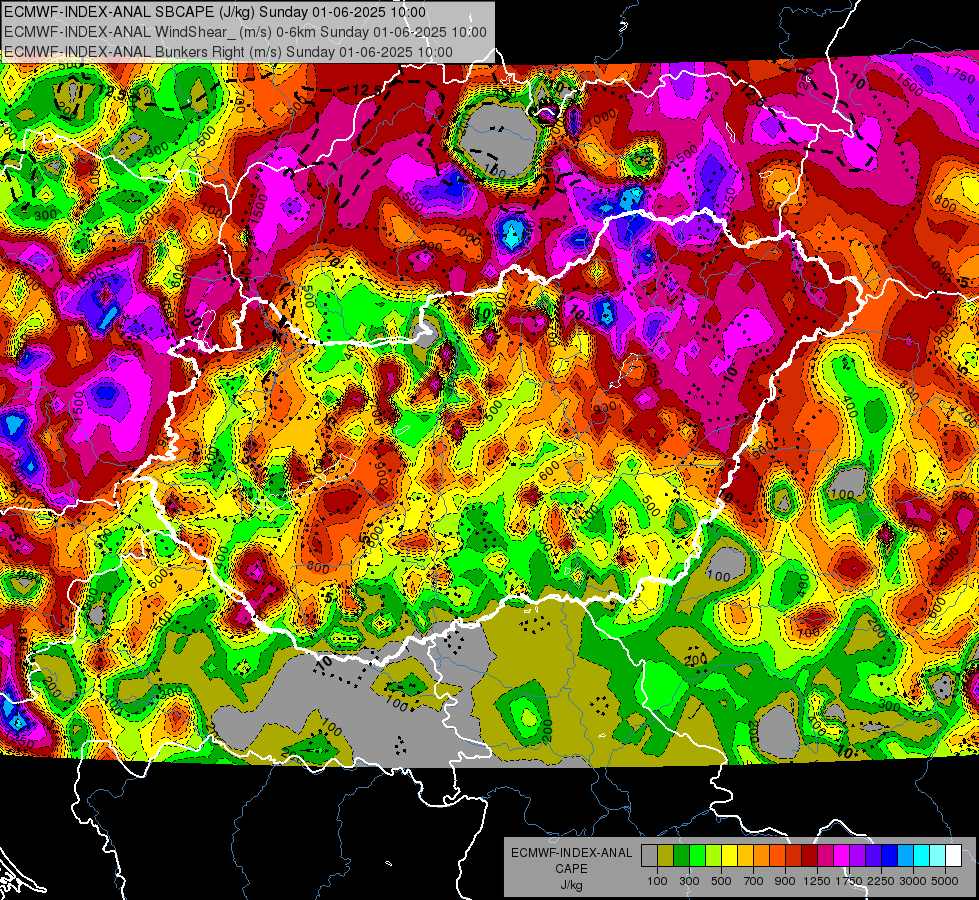
Task: Click the 700 value under the legend
Action: 754,881
